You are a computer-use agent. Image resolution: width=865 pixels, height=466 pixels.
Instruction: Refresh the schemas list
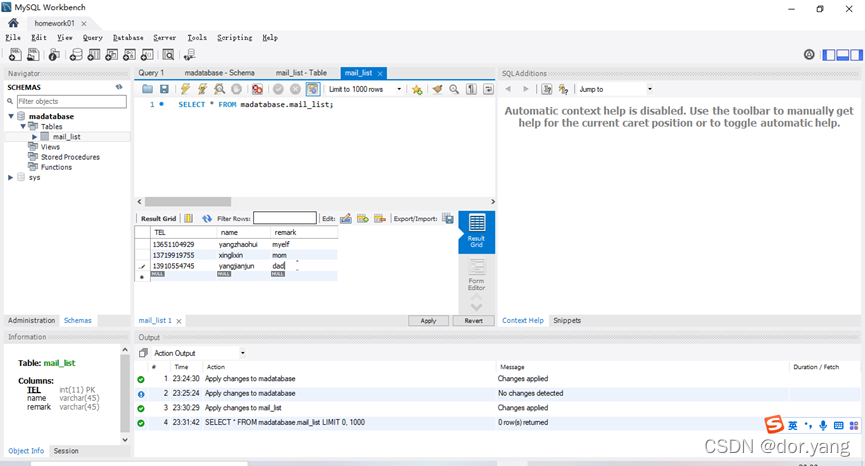[119, 87]
